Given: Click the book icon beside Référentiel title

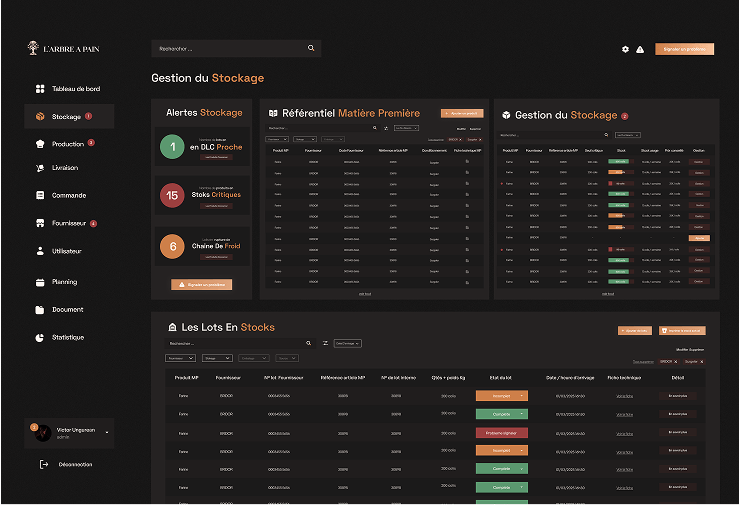Looking at the screenshot, I should pyautogui.click(x=273, y=113).
